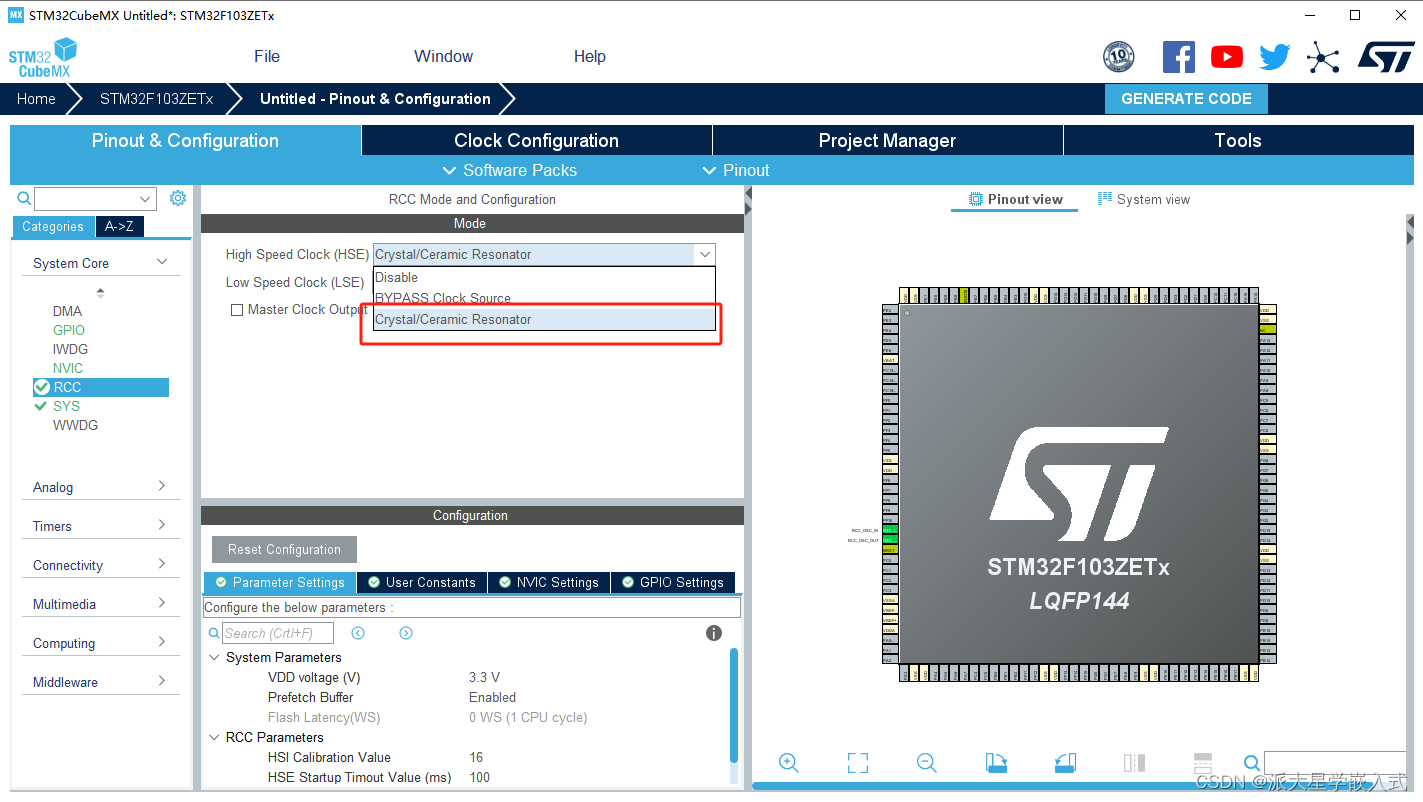Expand the Timers category
Image resolution: width=1423 pixels, height=802 pixels.
click(x=162, y=525)
